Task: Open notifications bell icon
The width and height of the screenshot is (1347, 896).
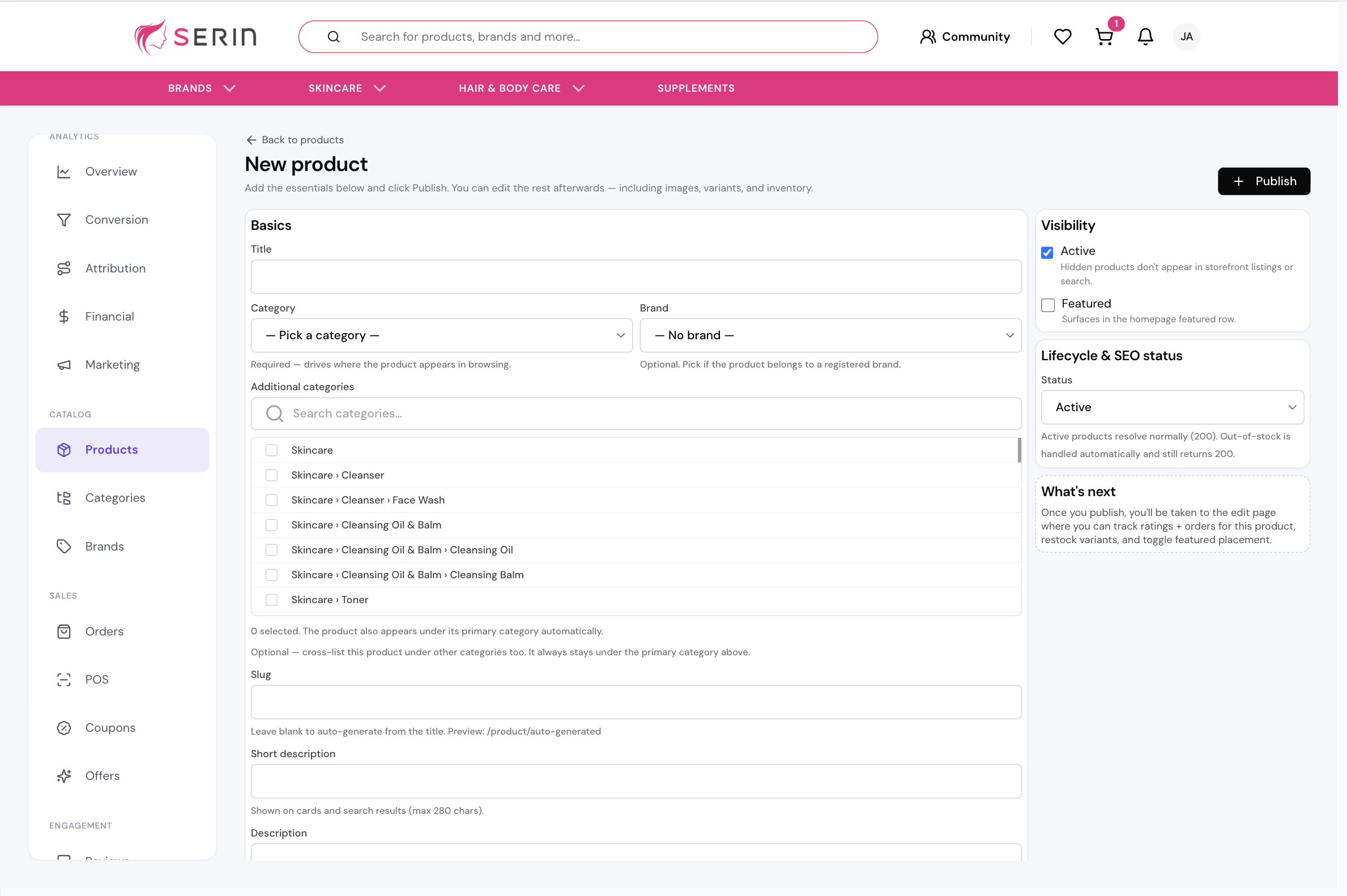Action: 1145,37
